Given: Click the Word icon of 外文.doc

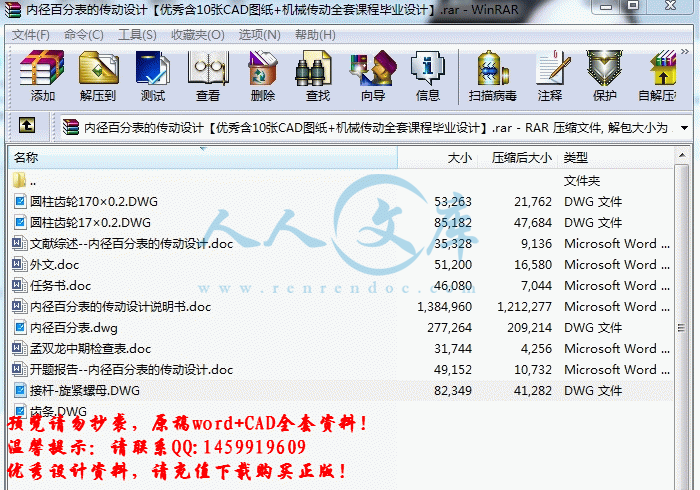Looking at the screenshot, I should tap(19, 264).
